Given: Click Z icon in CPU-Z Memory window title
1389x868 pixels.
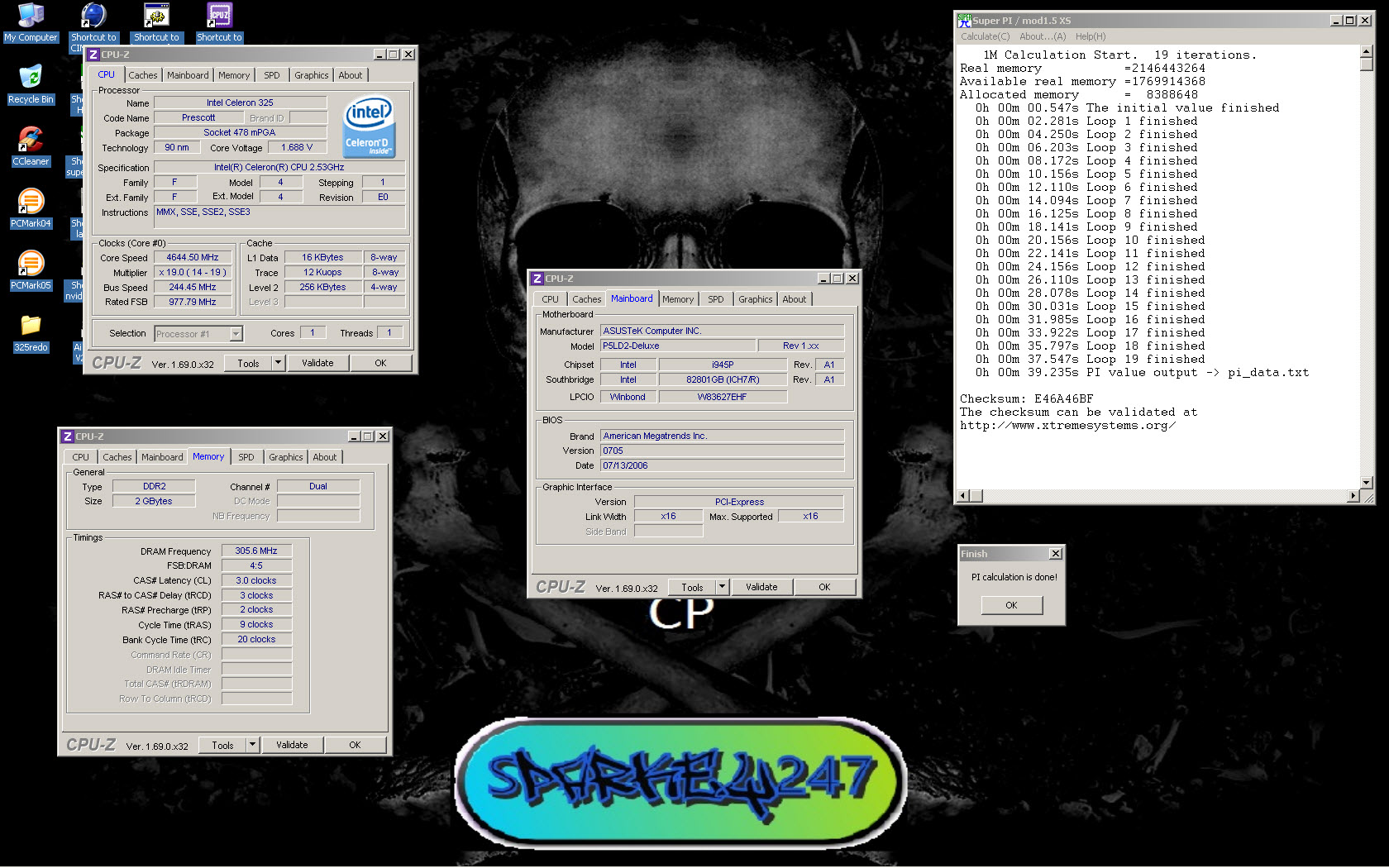Looking at the screenshot, I should (x=68, y=436).
